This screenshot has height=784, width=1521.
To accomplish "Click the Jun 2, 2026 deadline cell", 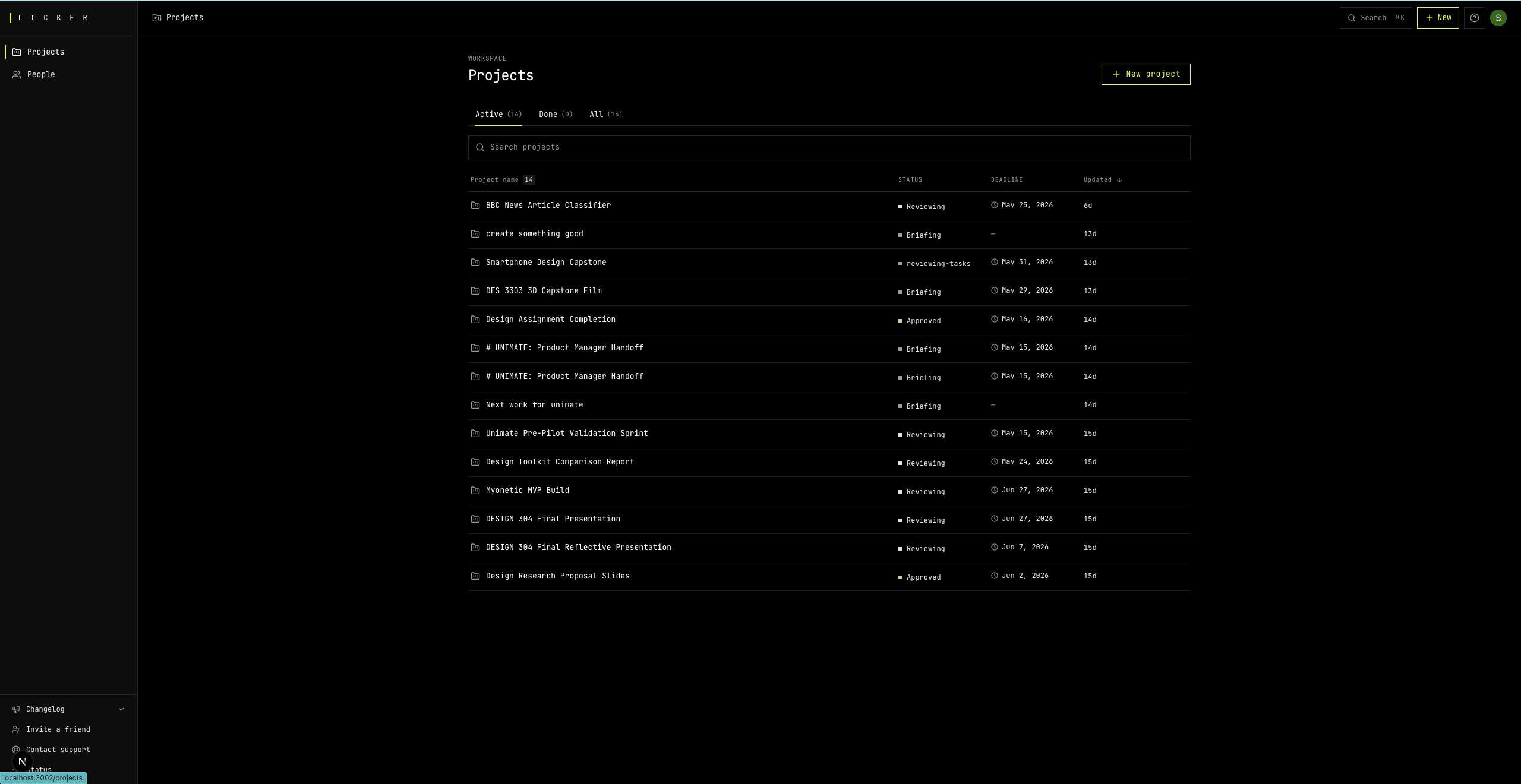I will click(x=1020, y=576).
